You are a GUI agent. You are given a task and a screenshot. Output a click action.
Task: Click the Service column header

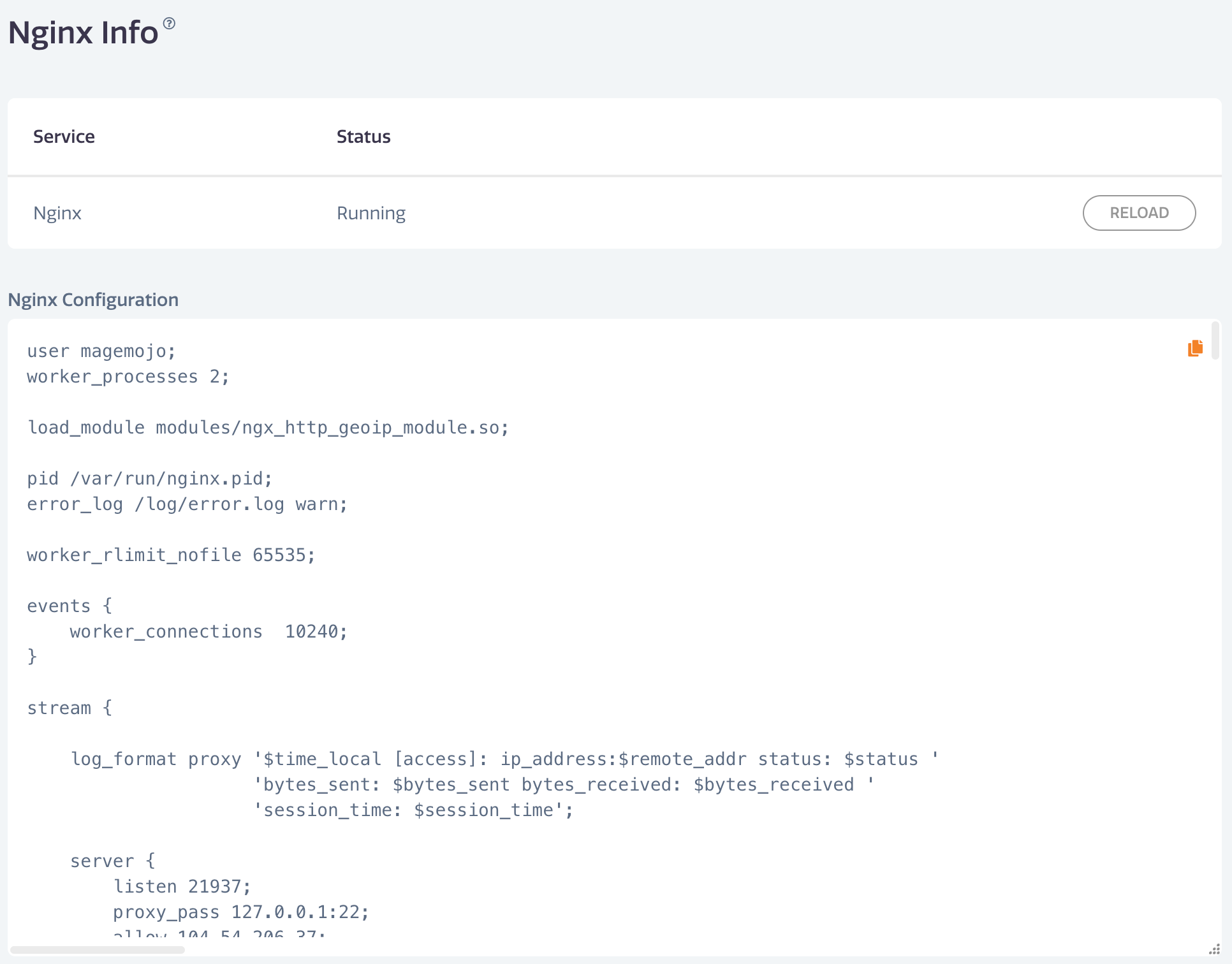[64, 136]
